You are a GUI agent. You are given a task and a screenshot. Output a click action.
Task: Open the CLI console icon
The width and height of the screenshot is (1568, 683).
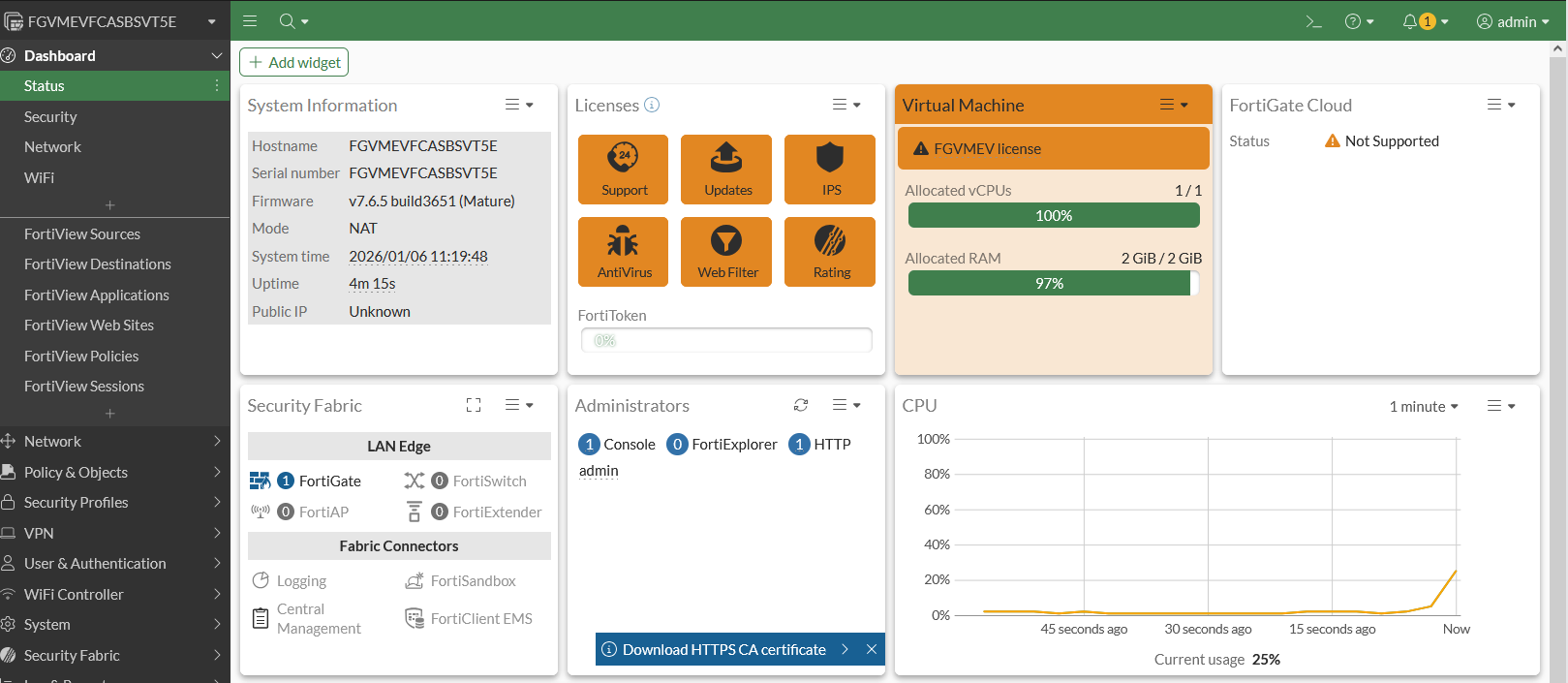(1313, 21)
